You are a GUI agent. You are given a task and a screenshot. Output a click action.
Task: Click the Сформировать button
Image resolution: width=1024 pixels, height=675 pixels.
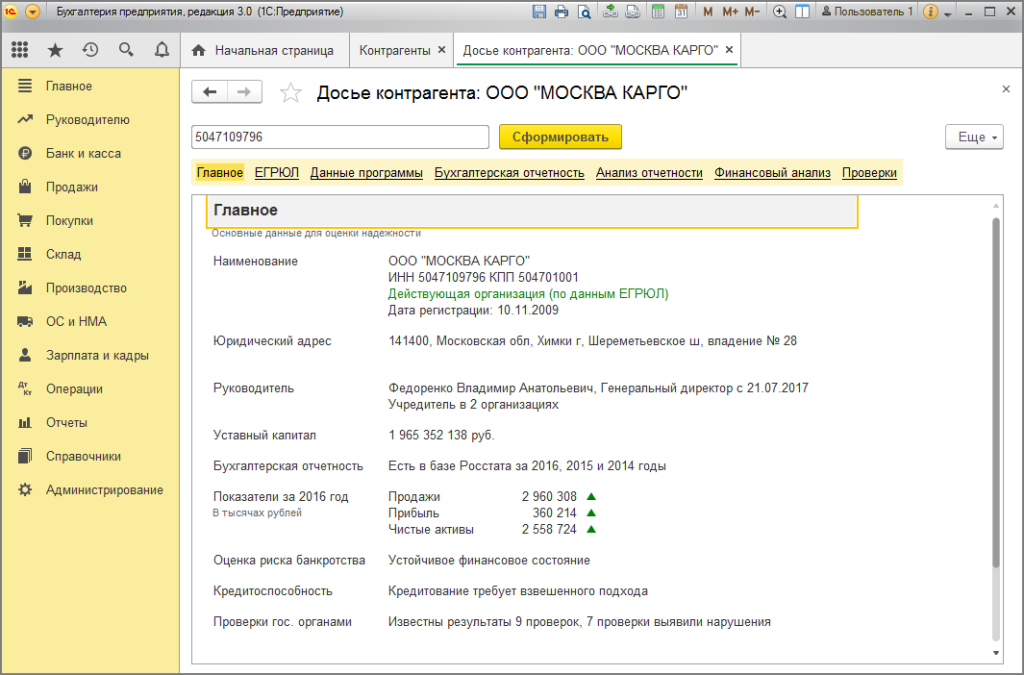point(560,137)
